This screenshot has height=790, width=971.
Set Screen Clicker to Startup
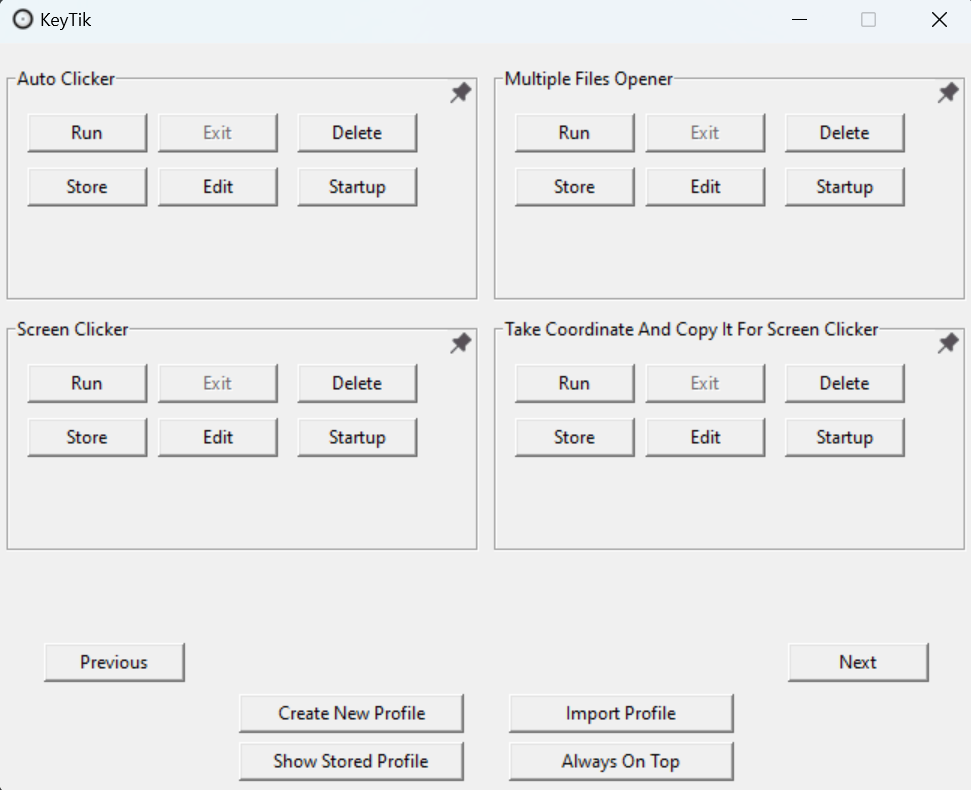pos(357,437)
